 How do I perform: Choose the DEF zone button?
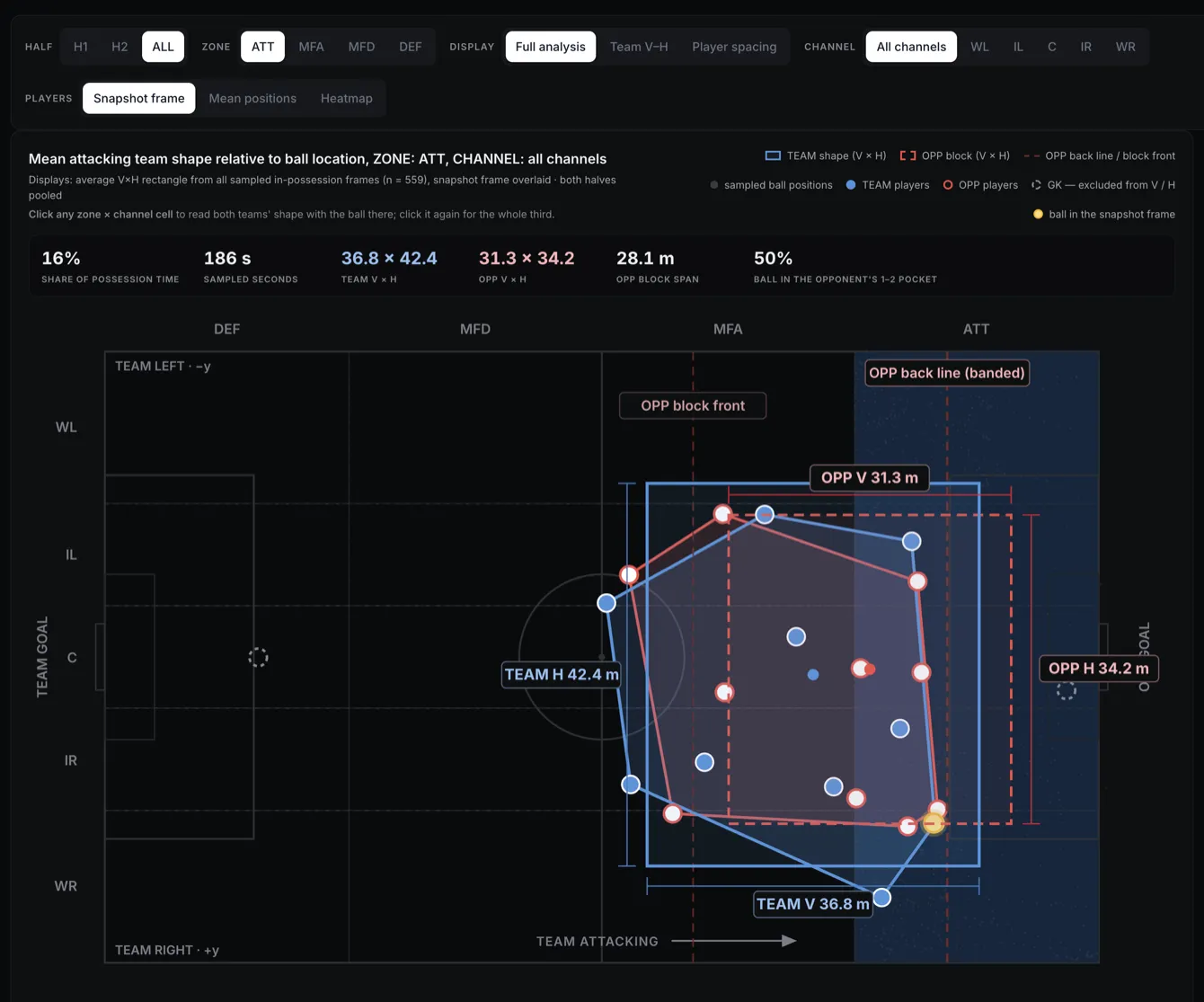[x=410, y=47]
